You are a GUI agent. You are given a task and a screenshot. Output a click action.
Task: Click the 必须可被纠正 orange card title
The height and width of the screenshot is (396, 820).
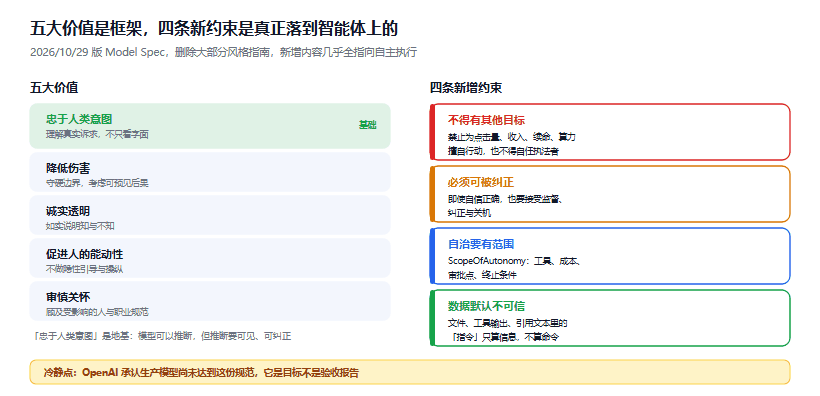click(481, 182)
